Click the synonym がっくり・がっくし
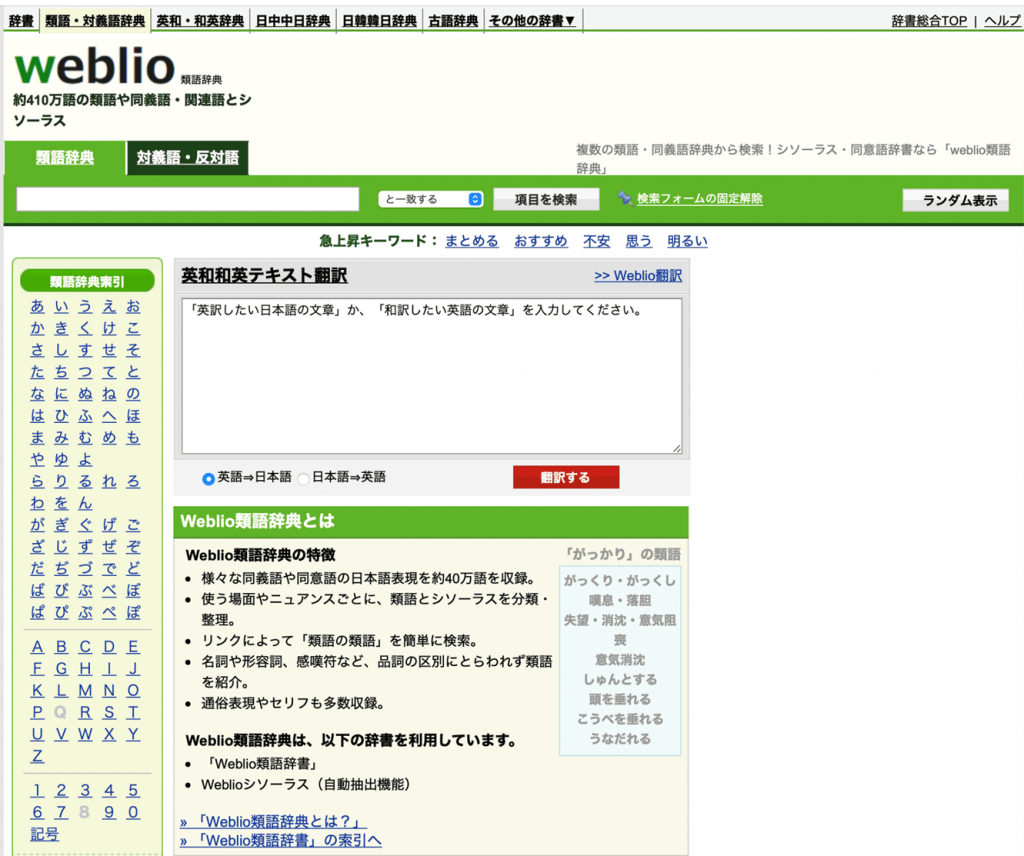The image size is (1024, 856). point(620,580)
